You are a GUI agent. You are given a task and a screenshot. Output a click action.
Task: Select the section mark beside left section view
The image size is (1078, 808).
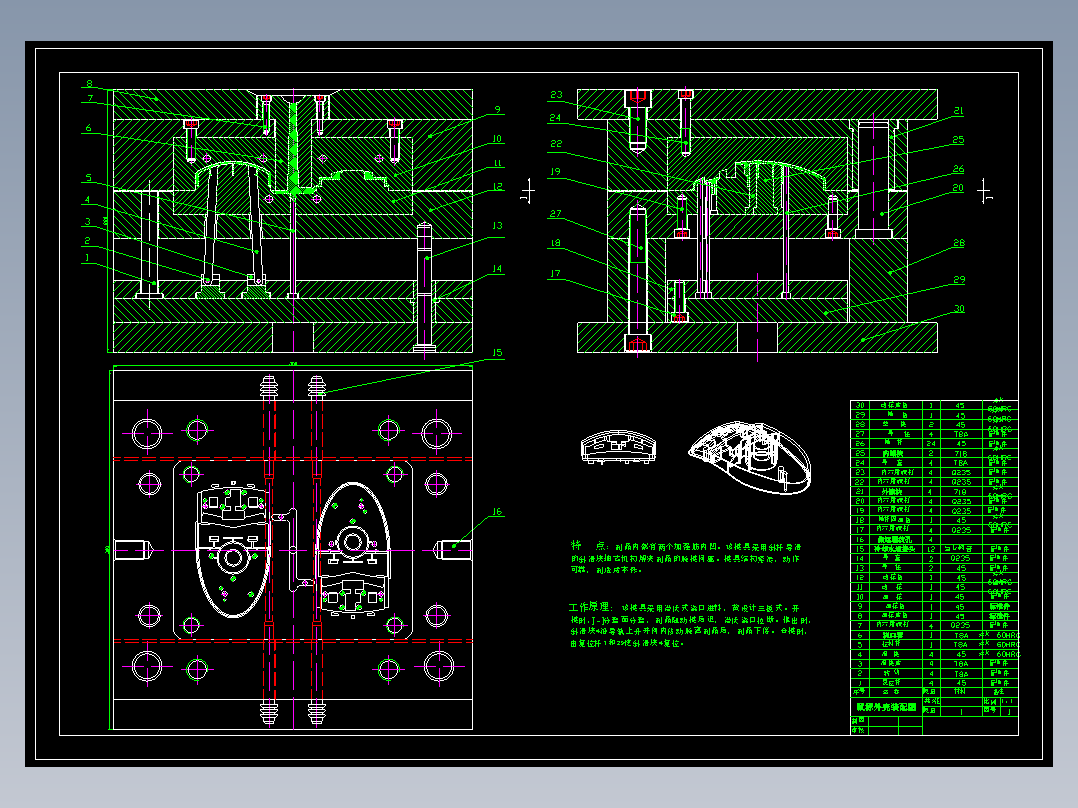point(527,192)
